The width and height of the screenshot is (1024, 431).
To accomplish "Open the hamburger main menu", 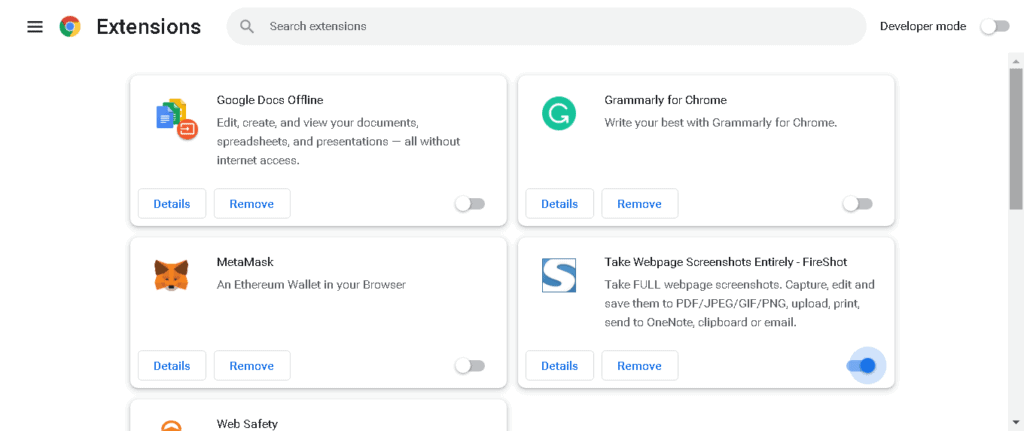I will click(x=35, y=27).
